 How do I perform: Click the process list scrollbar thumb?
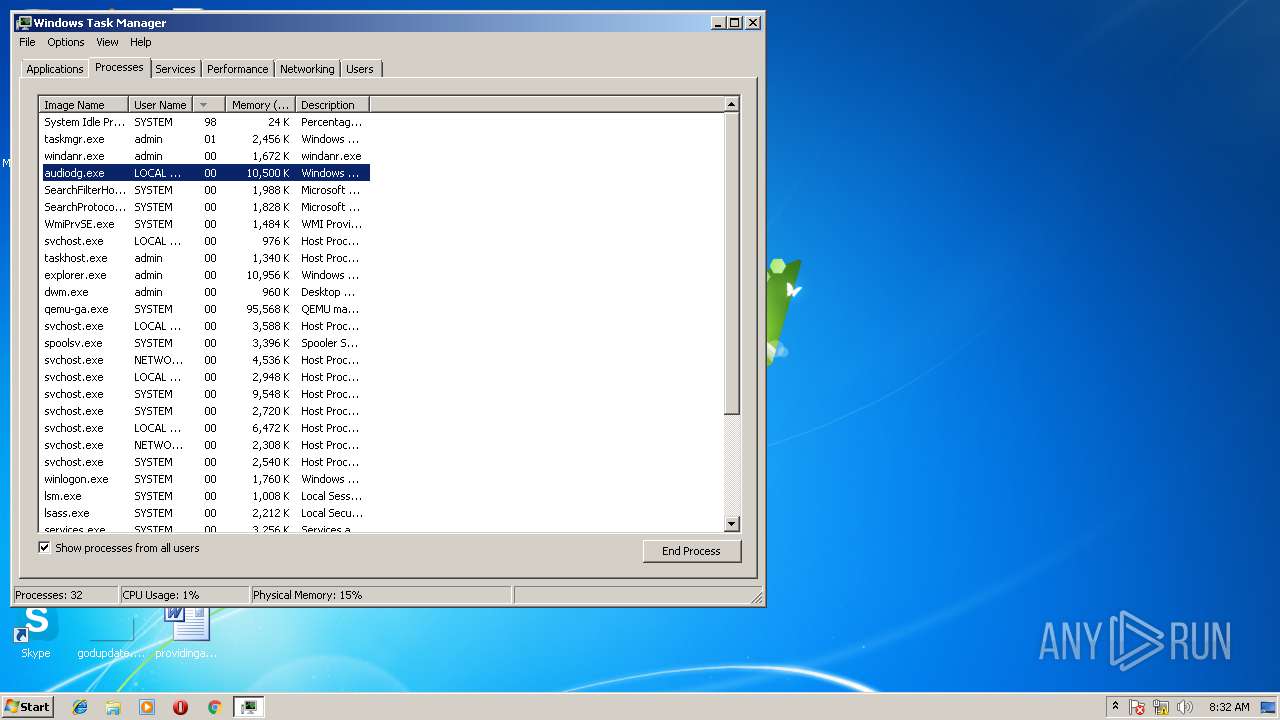(x=732, y=263)
